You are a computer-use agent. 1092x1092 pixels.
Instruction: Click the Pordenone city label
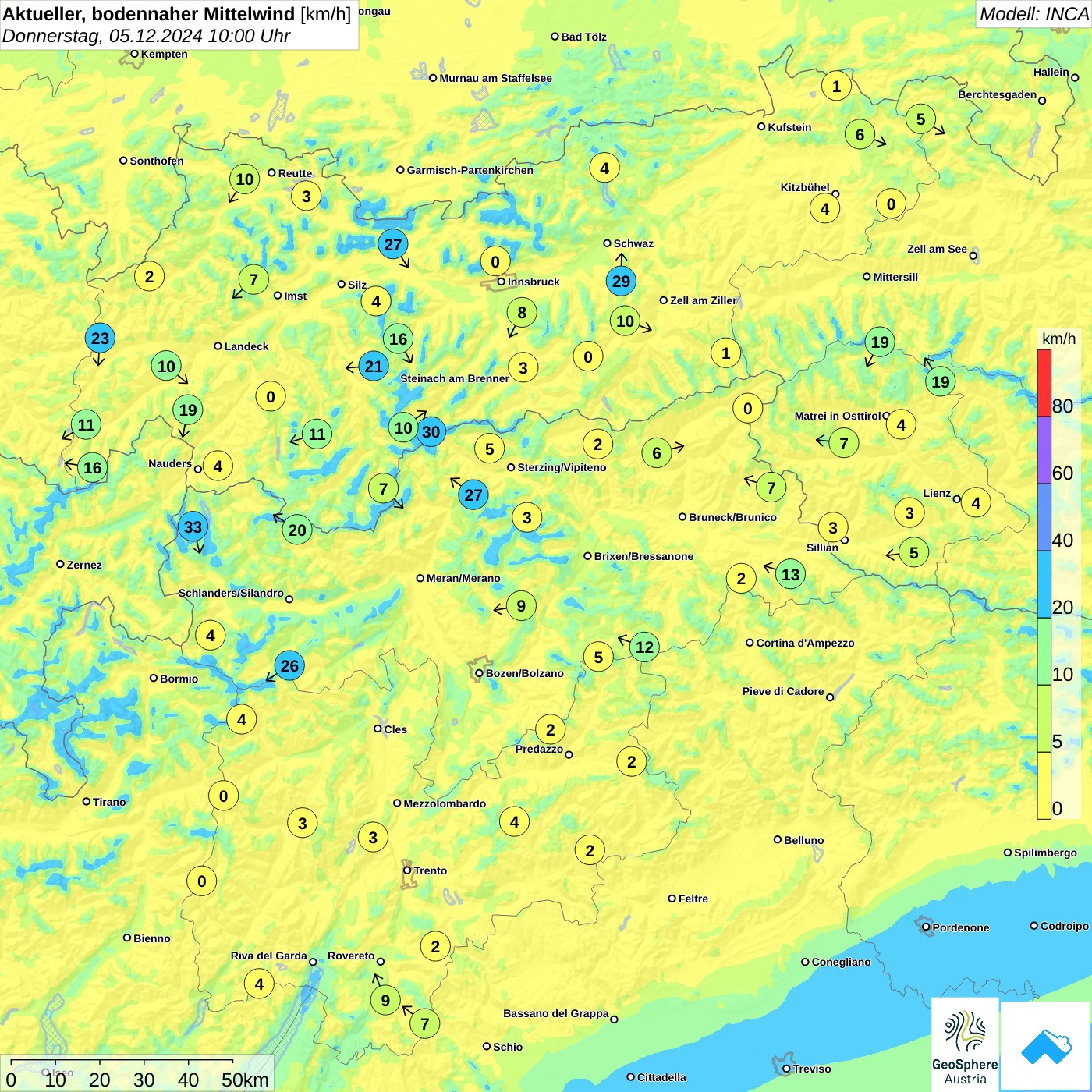pos(961,927)
